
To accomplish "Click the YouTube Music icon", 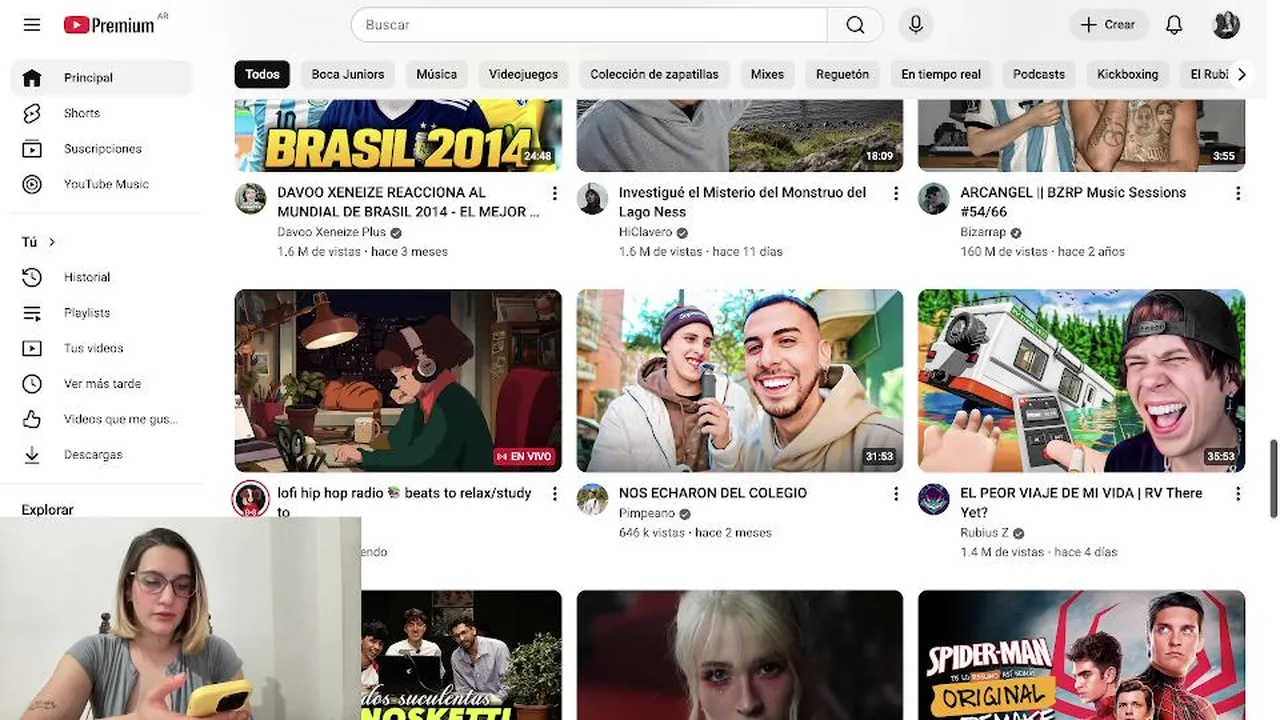I will tap(32, 184).
